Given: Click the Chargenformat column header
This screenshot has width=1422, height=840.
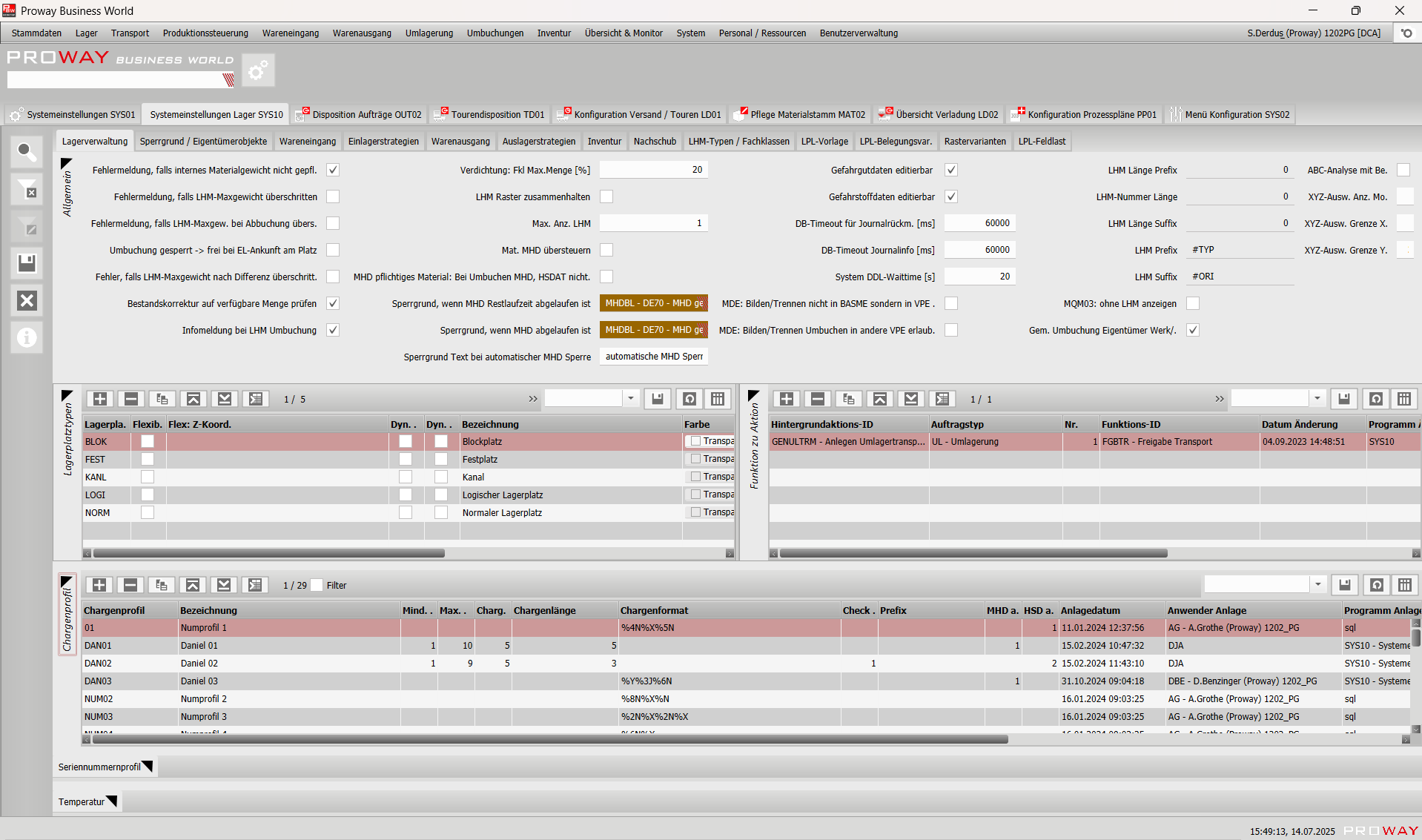Looking at the screenshot, I should [x=730, y=610].
